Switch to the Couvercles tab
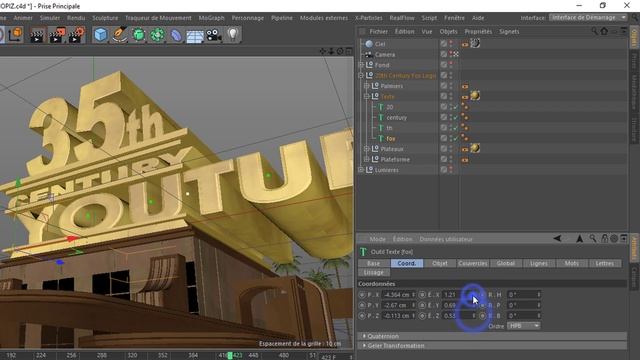 (473, 263)
